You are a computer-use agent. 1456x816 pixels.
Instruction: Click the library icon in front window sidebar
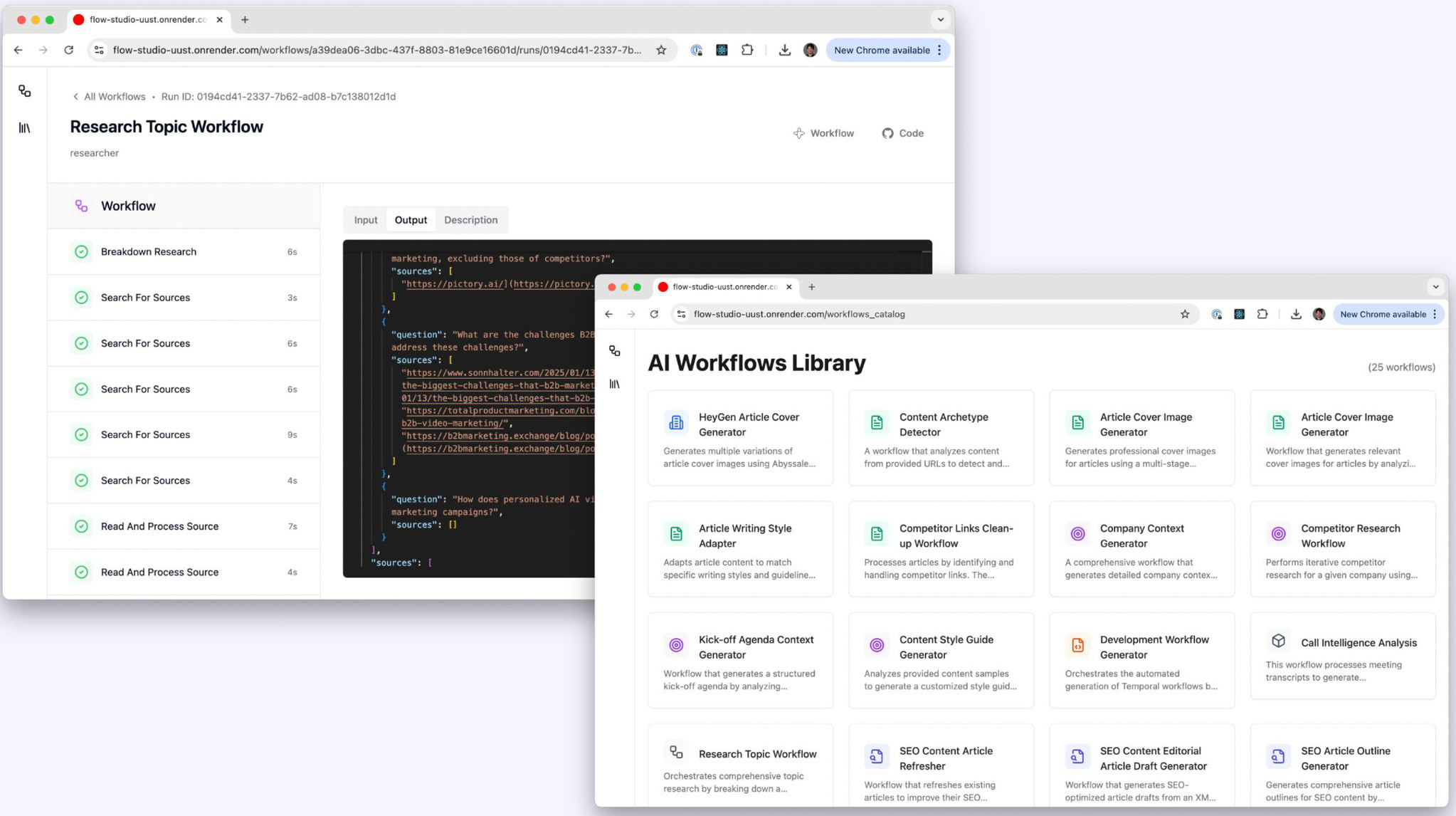[x=615, y=385]
